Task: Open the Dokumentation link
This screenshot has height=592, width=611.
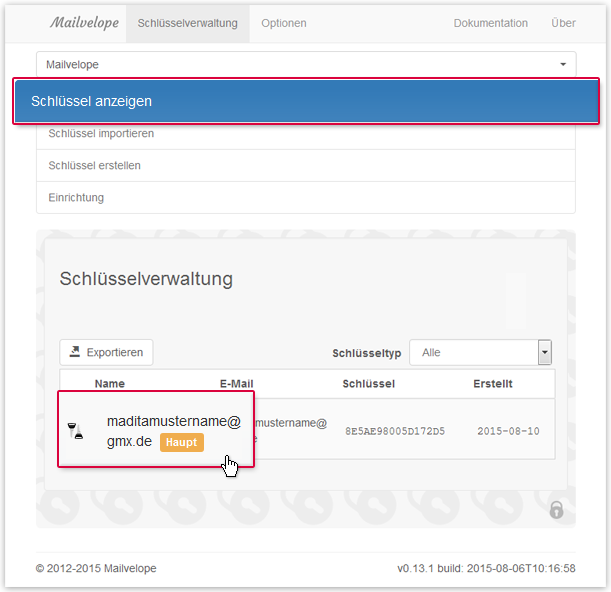Action: [x=491, y=23]
